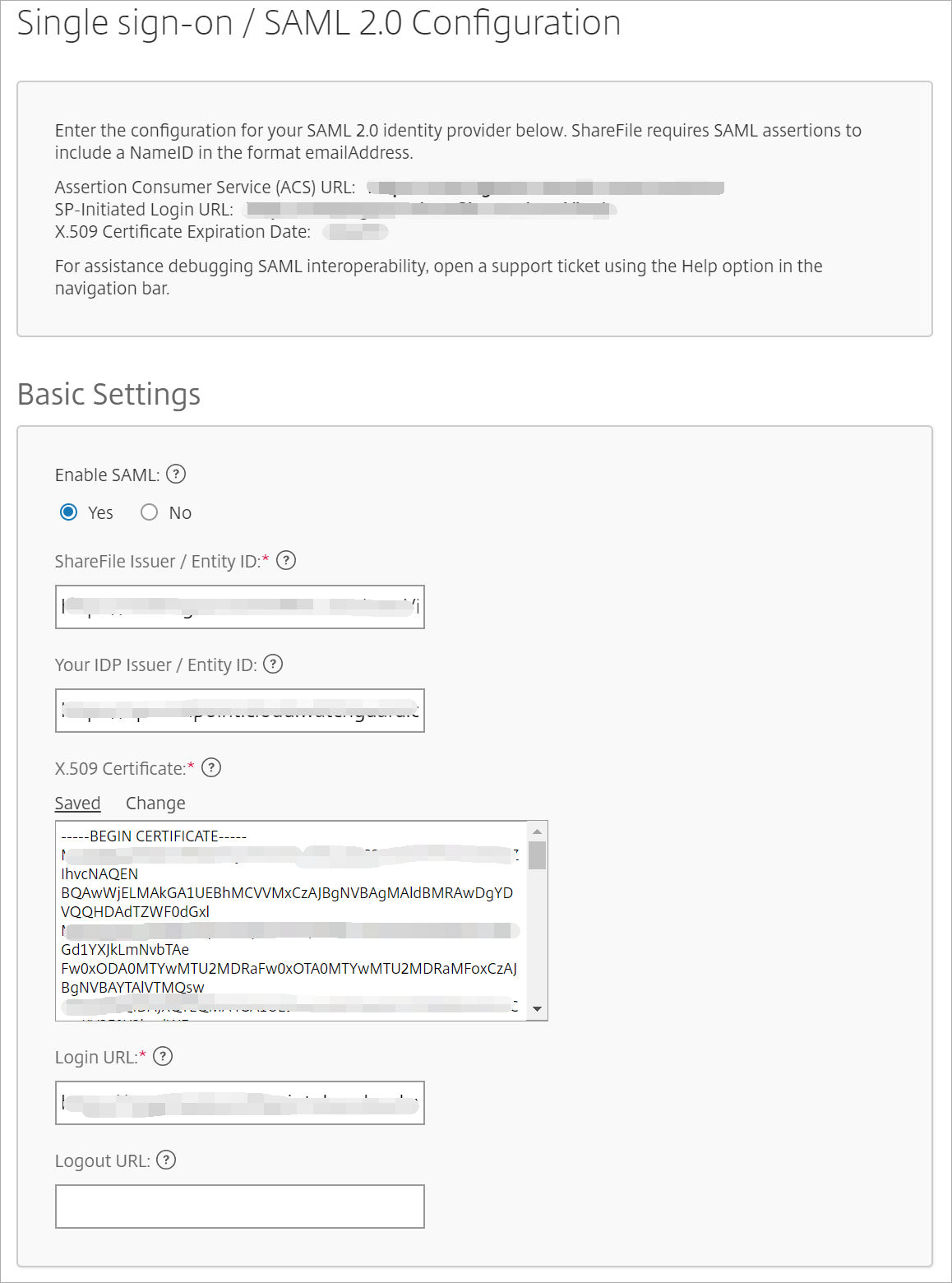Click the Yes radio label text
Screen dimensions: 952x1283
pos(100,513)
